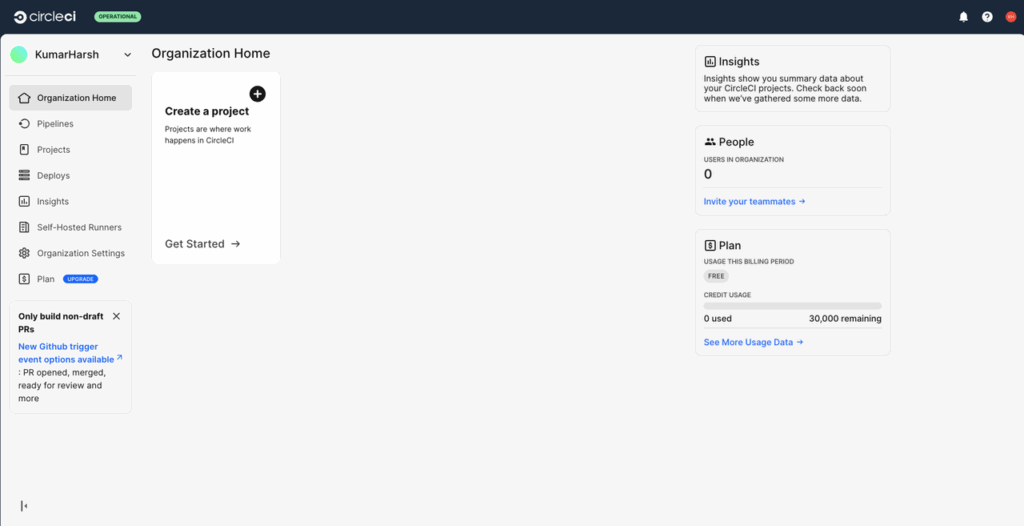Click the Create a project heading

(206, 111)
